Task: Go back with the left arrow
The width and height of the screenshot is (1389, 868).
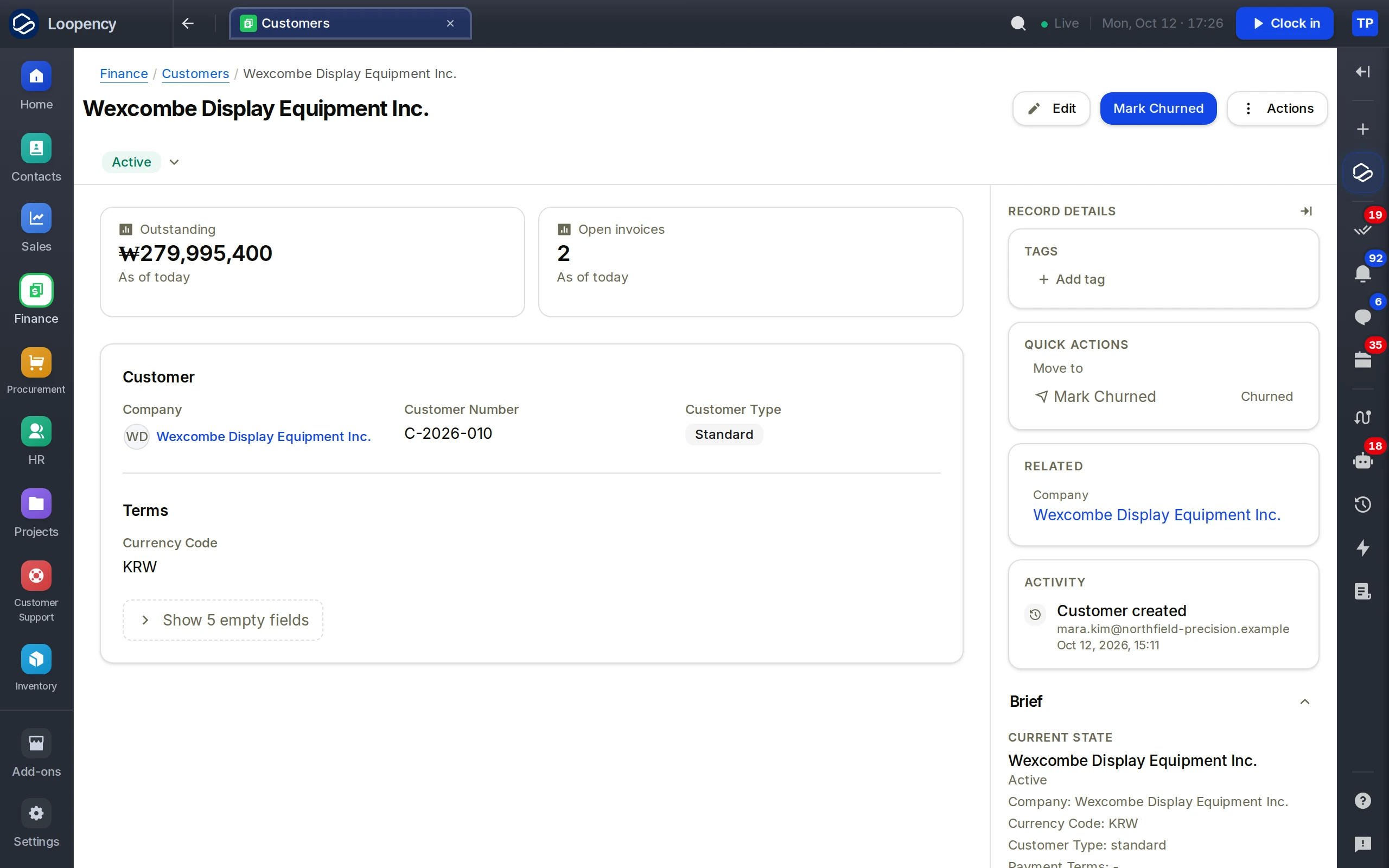Action: point(188,23)
